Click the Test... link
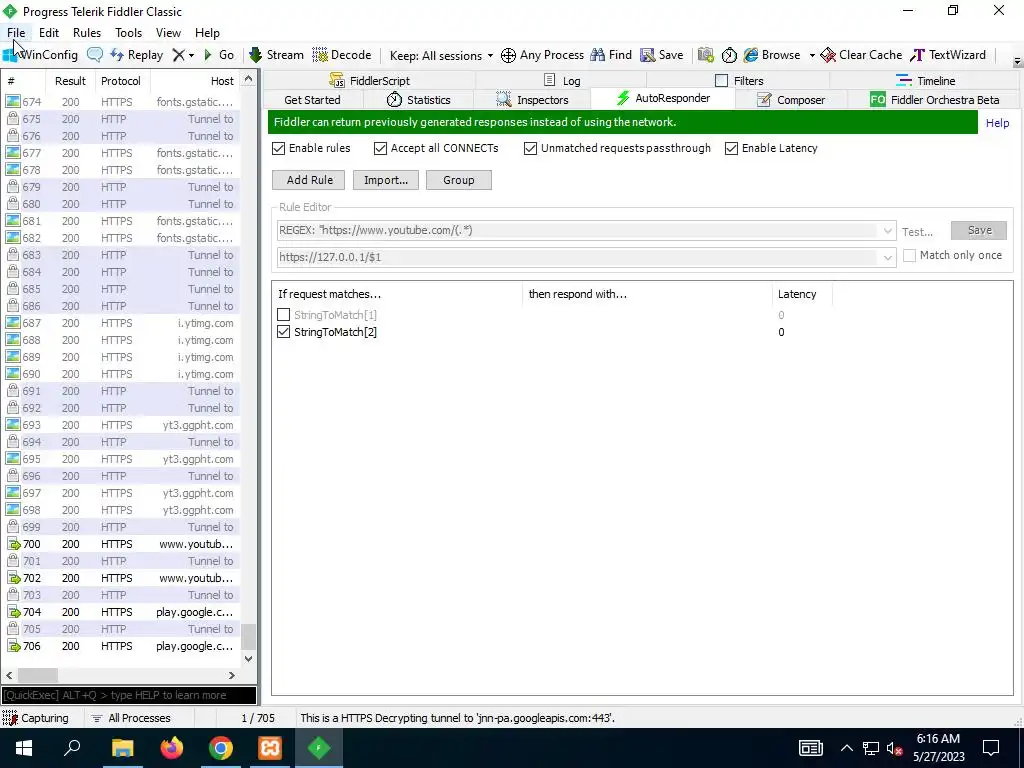1024x768 pixels. [x=918, y=232]
